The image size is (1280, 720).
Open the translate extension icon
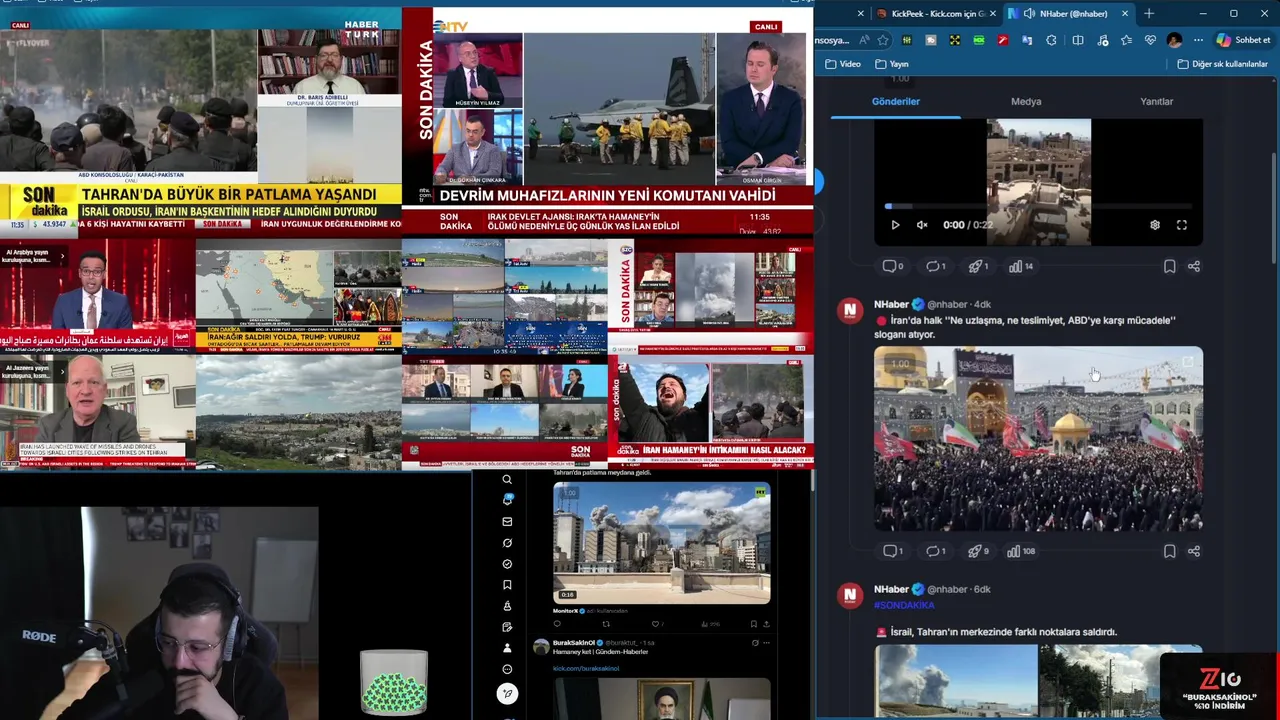click(1027, 40)
